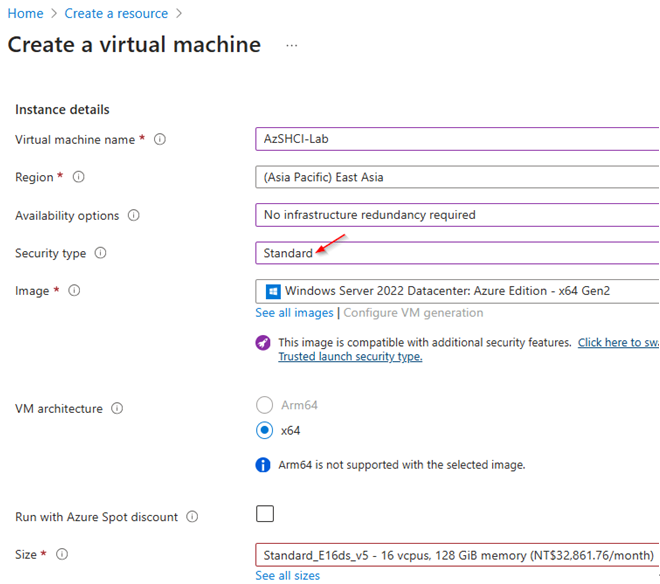660x584 pixels.
Task: Select the Arm64 architecture radio button
Action: point(264,405)
